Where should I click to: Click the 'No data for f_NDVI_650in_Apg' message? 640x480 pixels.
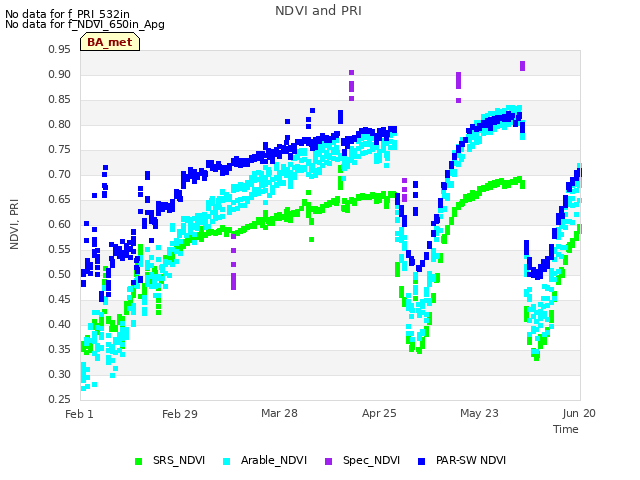[x=85, y=24]
